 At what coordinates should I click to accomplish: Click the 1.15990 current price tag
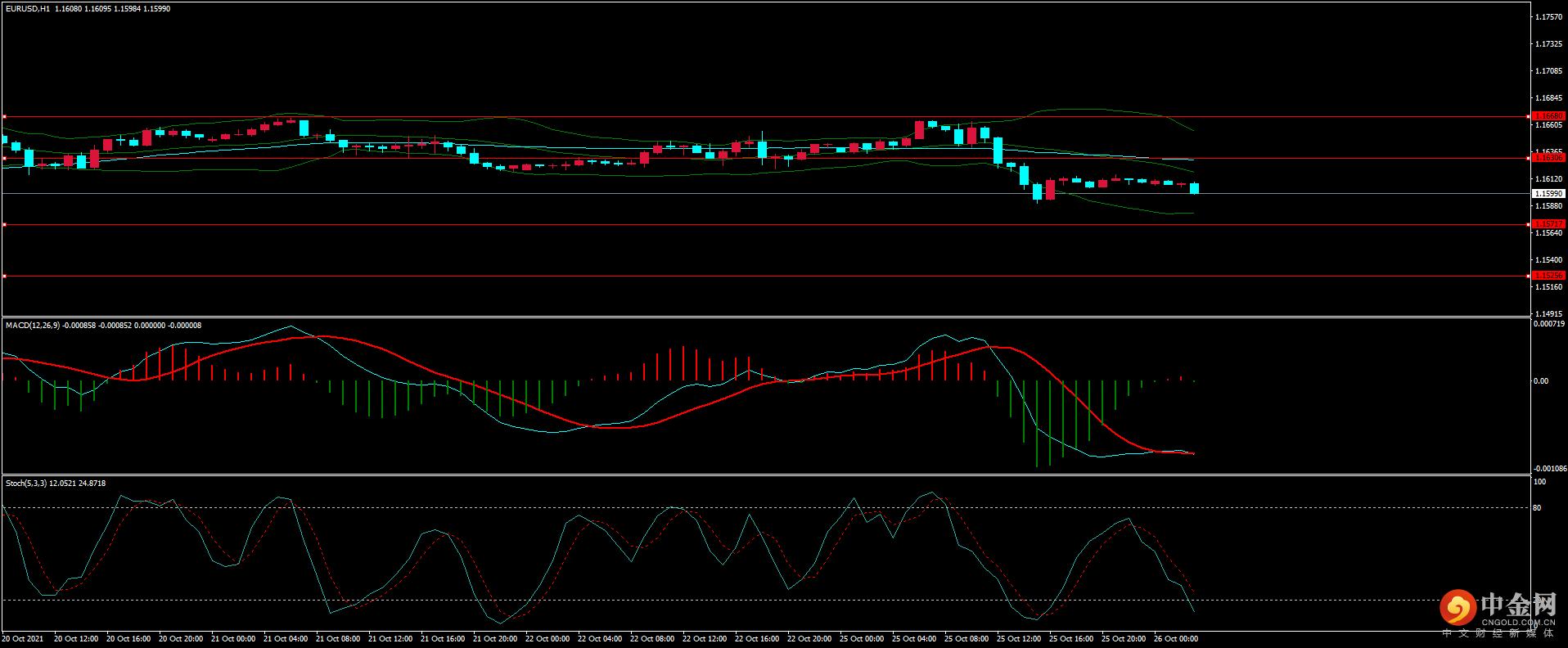[1548, 194]
